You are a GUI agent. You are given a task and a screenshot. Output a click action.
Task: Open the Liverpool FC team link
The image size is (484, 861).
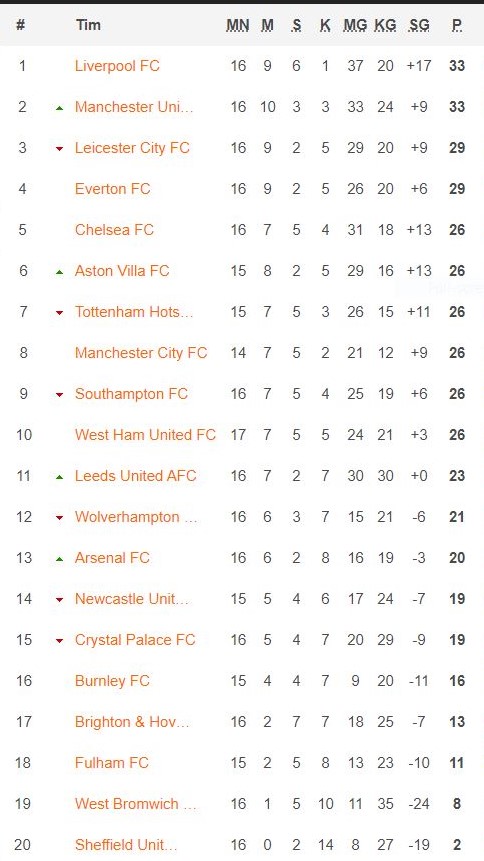(117, 66)
